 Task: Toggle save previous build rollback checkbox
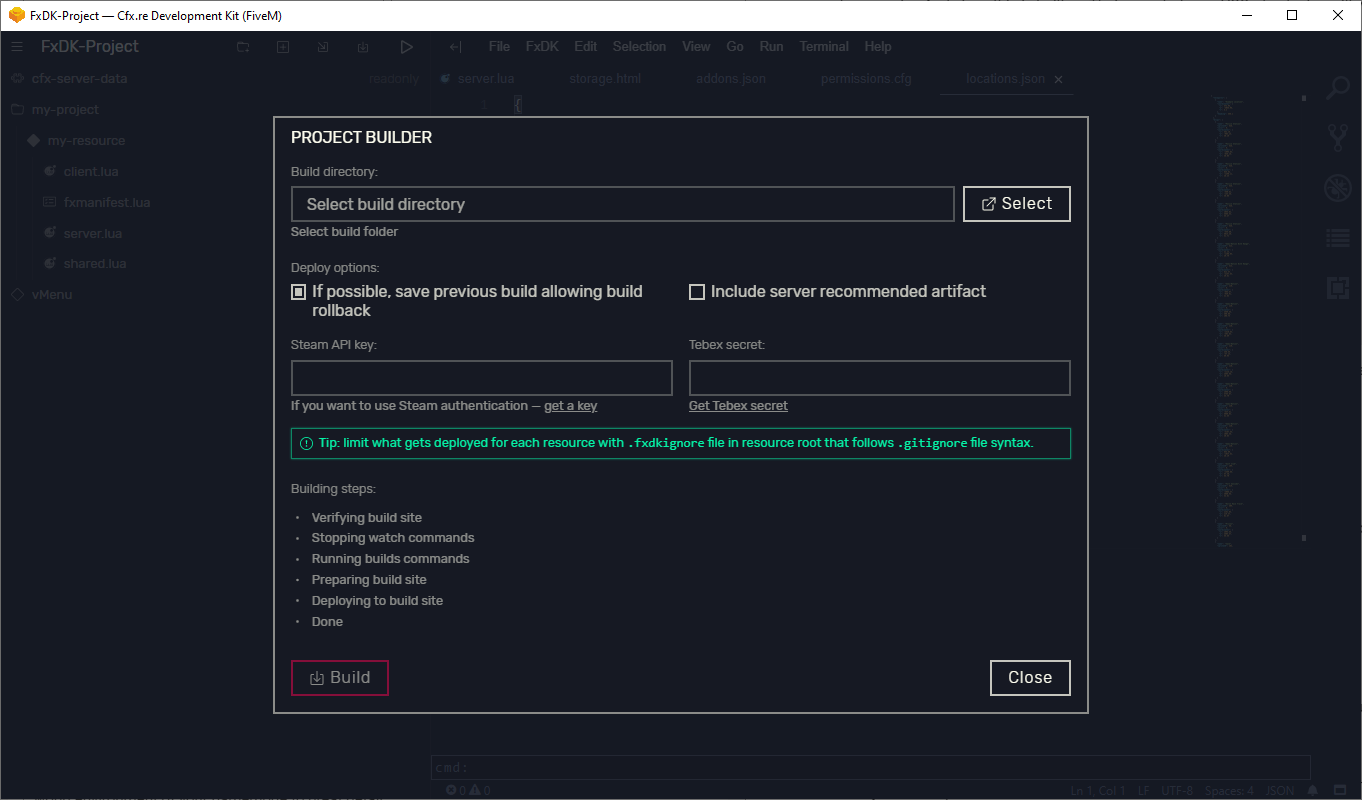pyautogui.click(x=298, y=292)
